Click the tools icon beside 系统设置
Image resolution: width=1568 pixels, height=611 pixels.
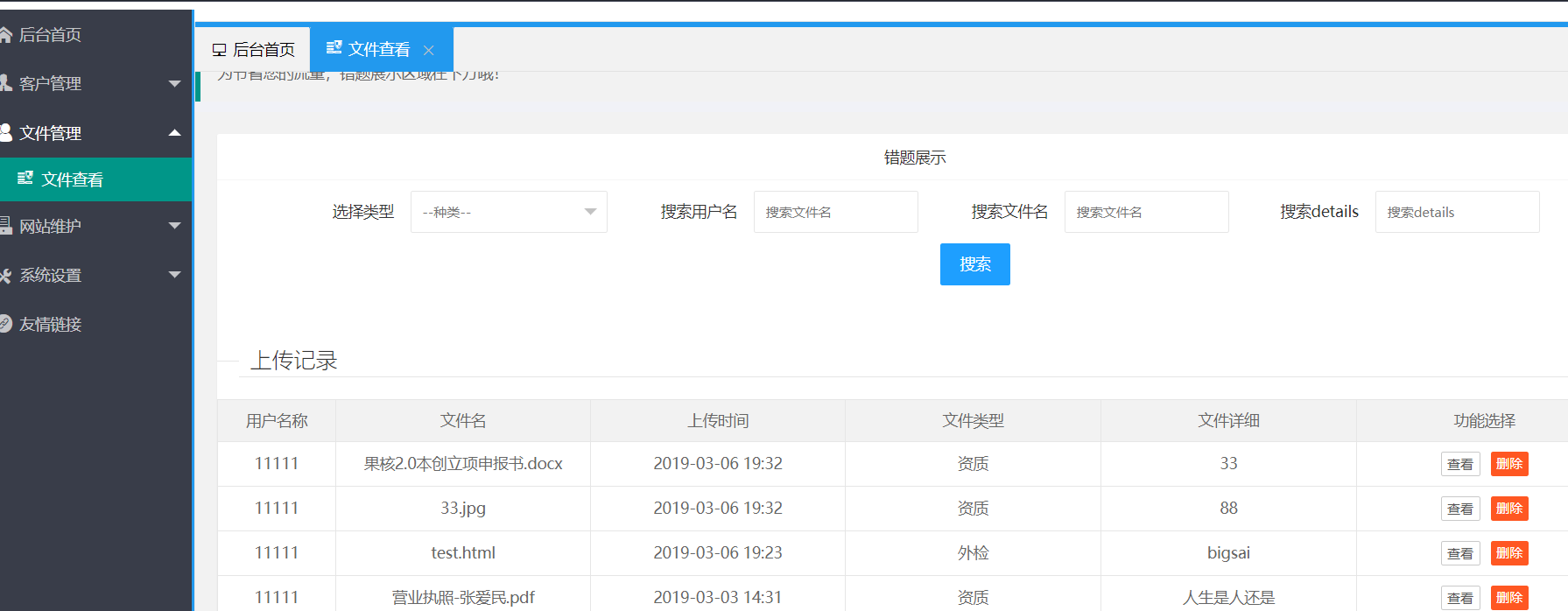(5, 275)
